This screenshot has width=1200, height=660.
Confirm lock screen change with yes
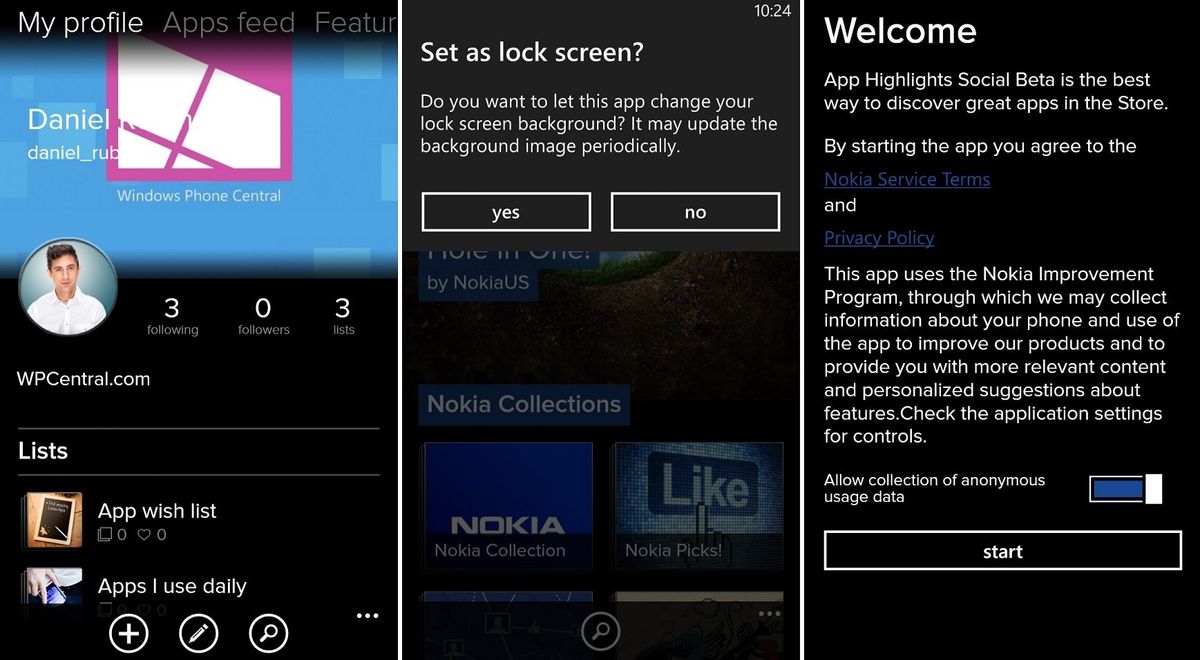click(505, 212)
